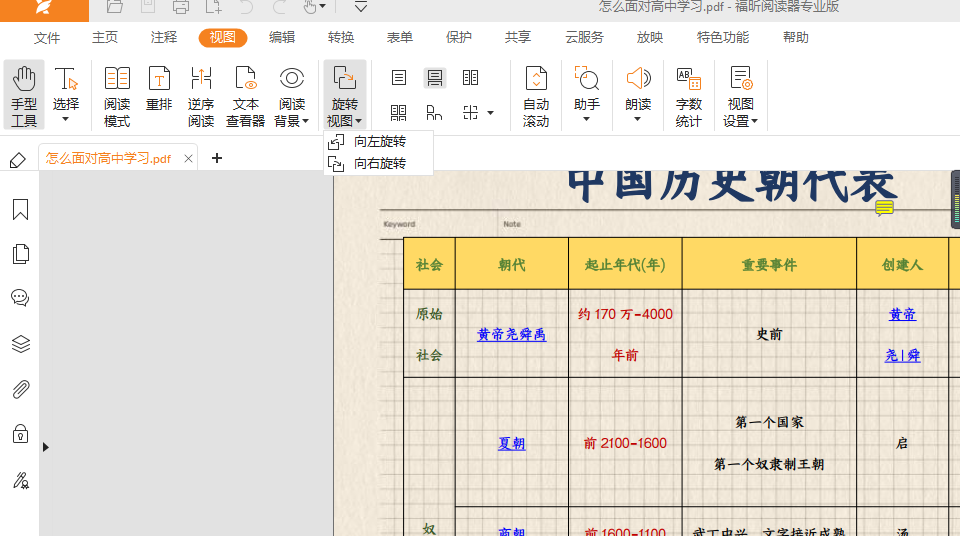
Task: Open 阅读模式 reading mode
Action: (x=117, y=96)
